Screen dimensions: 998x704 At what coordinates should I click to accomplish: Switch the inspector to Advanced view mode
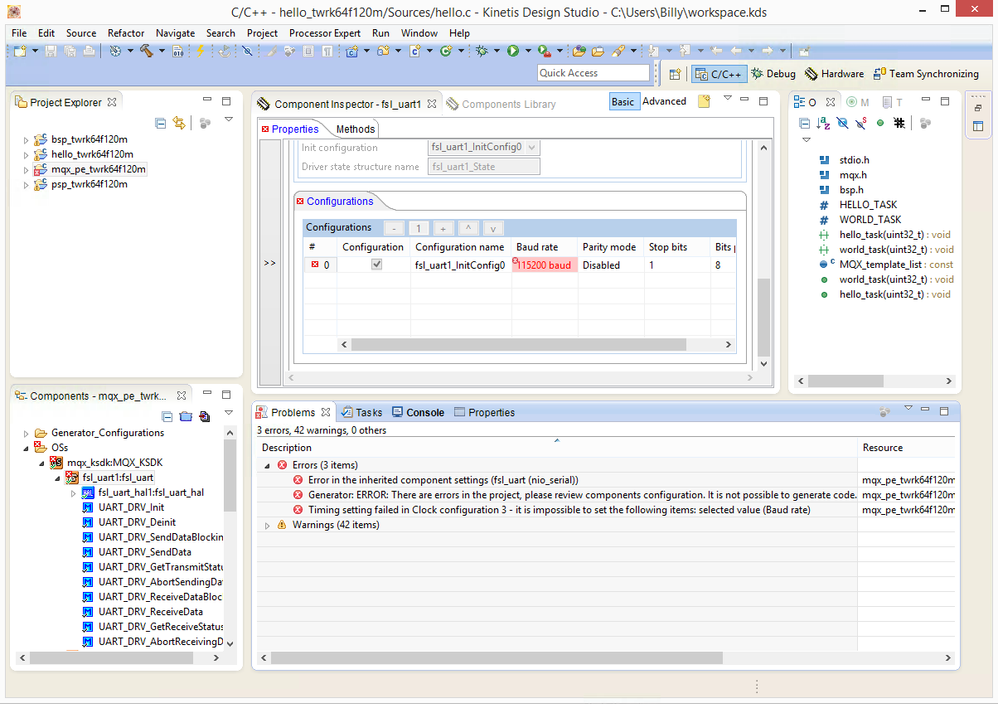point(664,101)
